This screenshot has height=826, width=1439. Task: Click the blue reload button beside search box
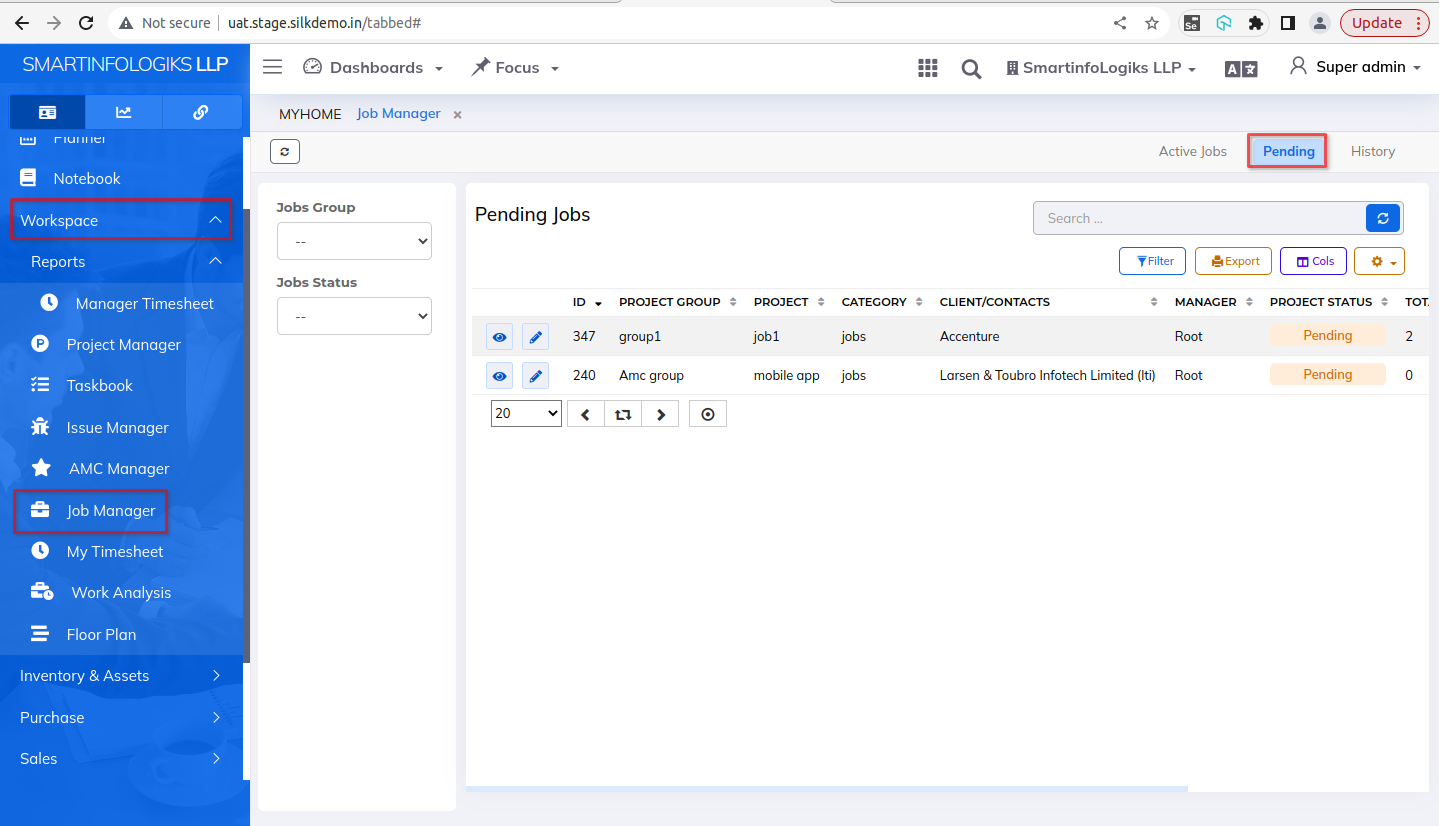point(1382,218)
